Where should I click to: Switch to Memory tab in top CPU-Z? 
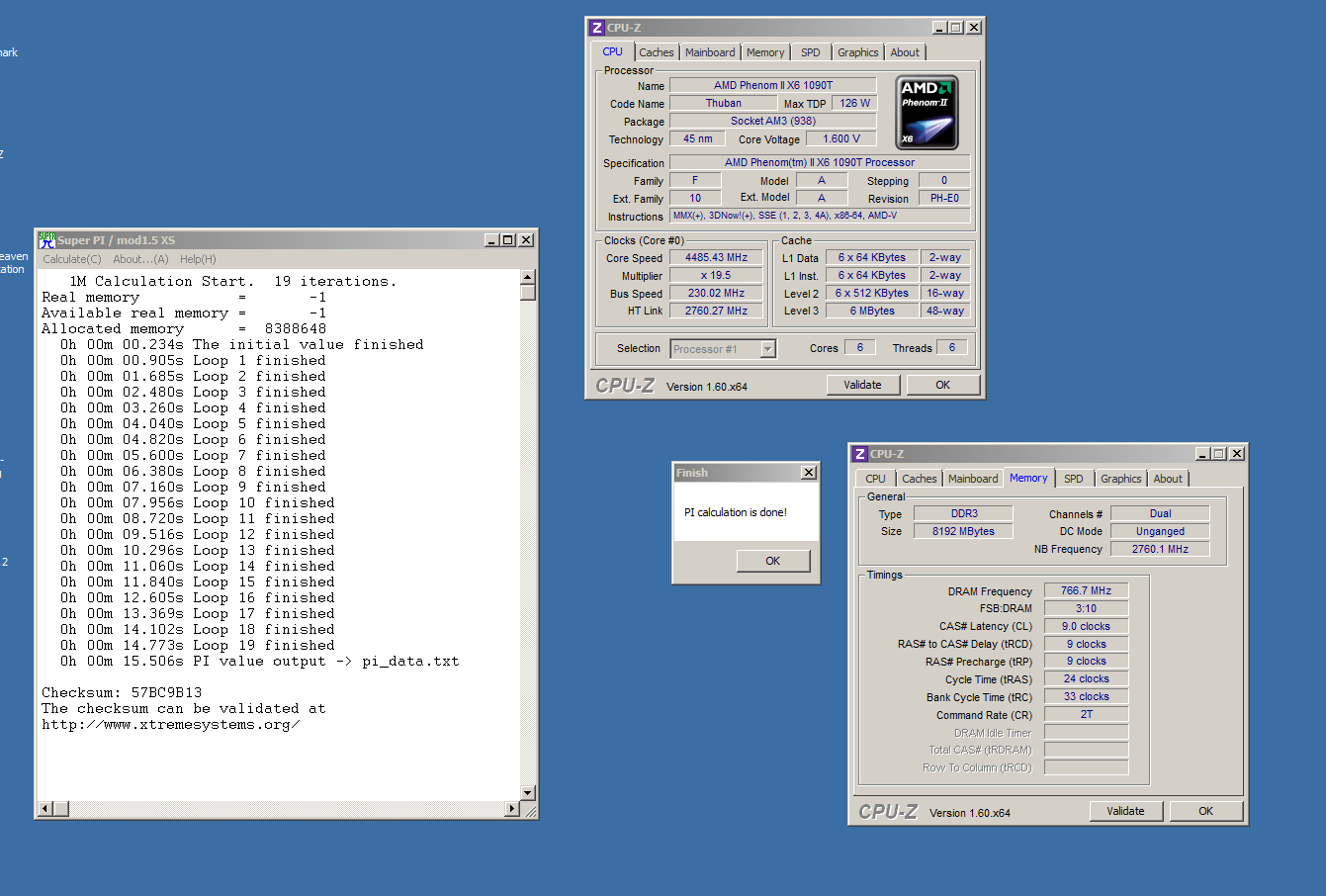[765, 52]
